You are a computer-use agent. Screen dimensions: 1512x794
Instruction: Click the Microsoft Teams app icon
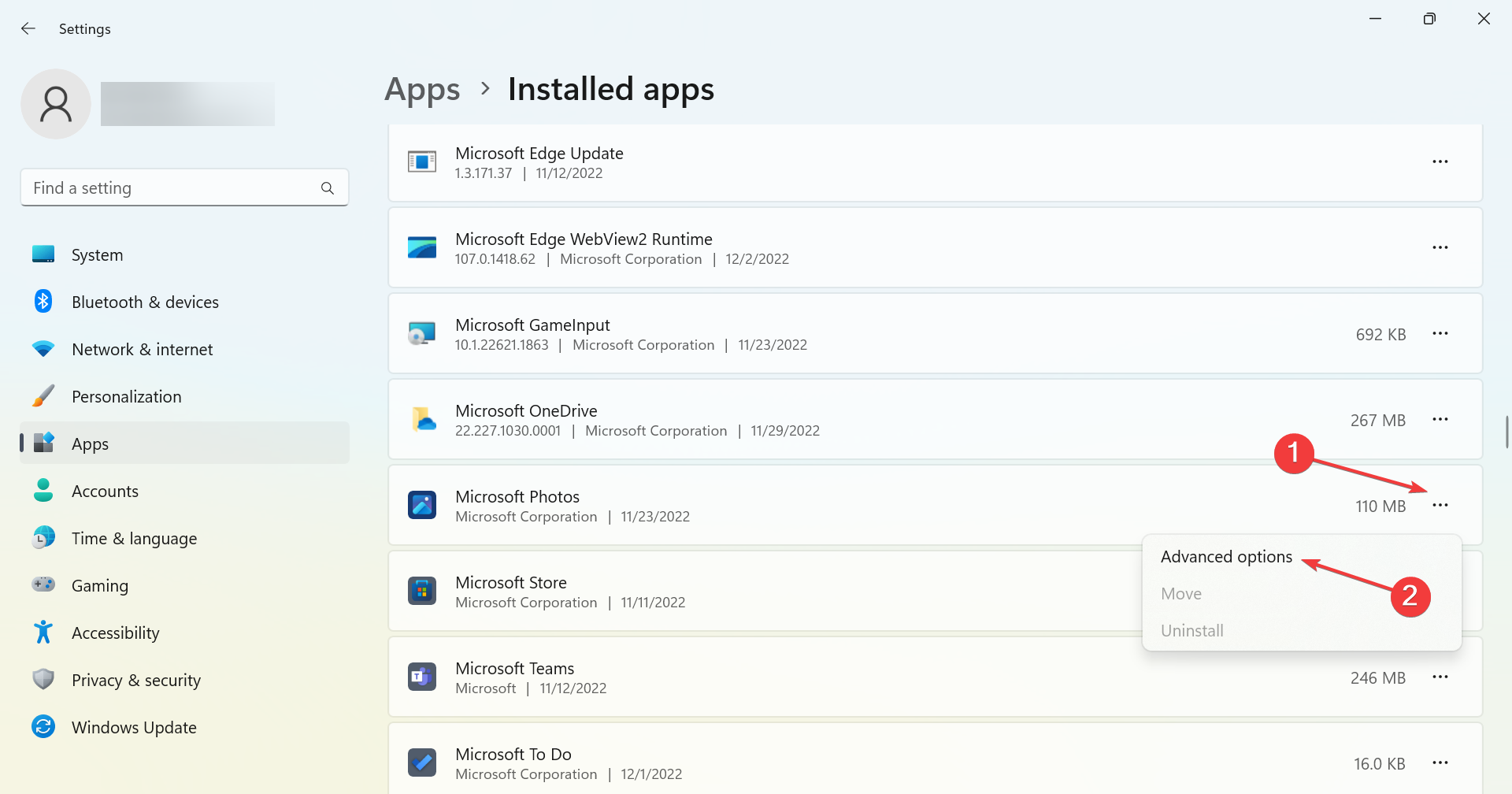pyautogui.click(x=422, y=677)
